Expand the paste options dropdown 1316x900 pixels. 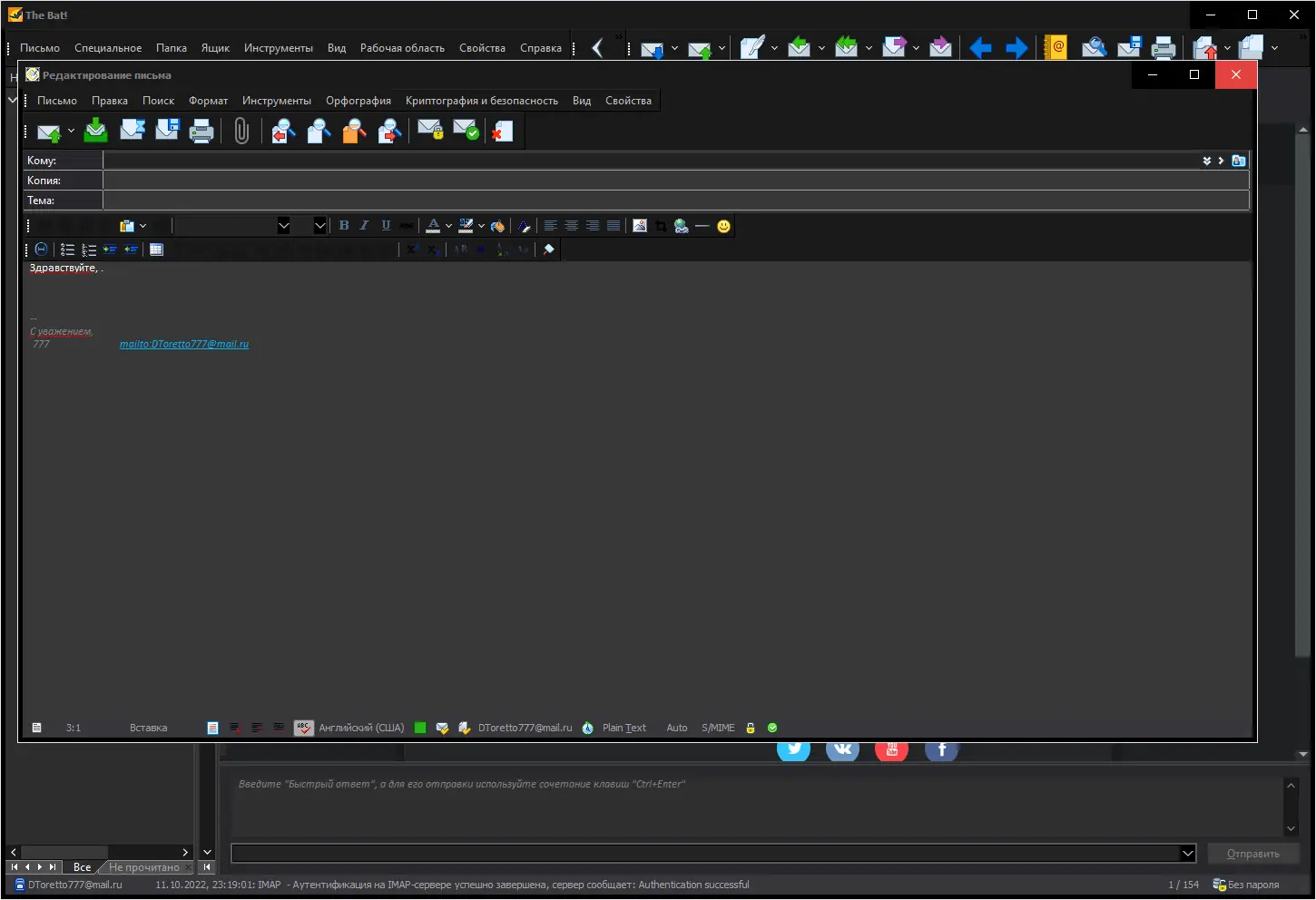tap(142, 226)
